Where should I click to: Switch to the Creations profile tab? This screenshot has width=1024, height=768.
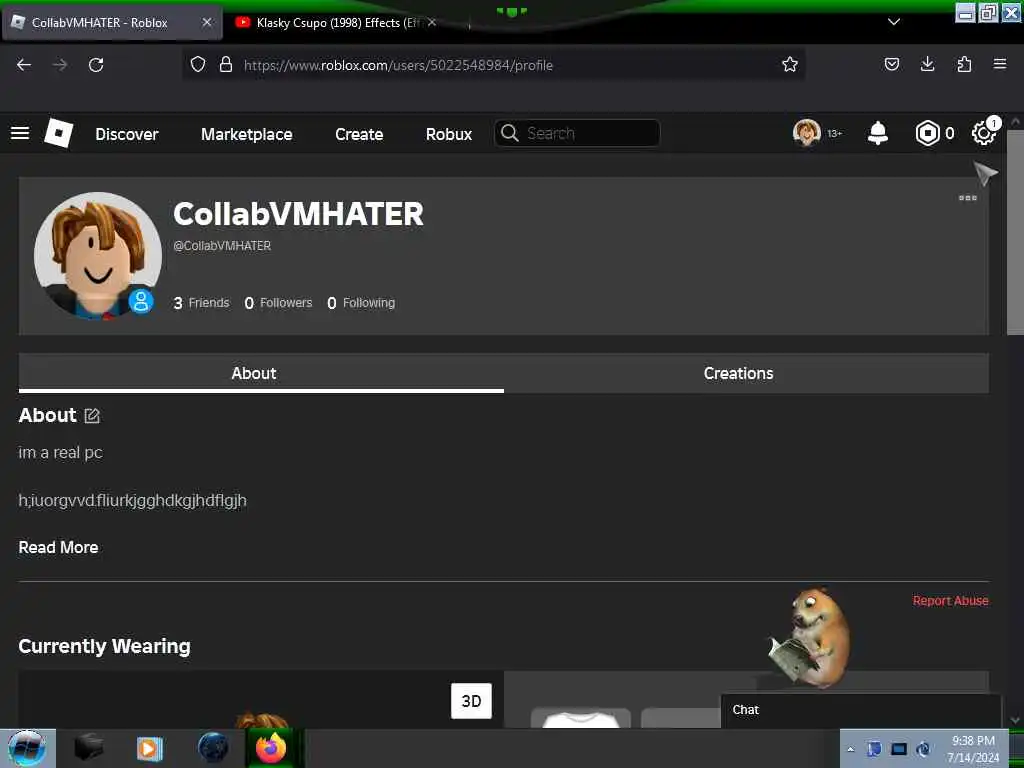(x=746, y=373)
